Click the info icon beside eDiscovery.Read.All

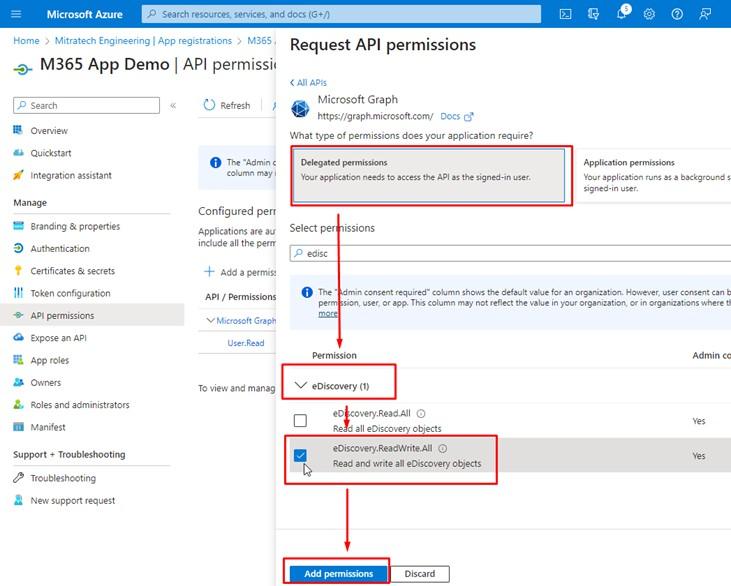[421, 414]
